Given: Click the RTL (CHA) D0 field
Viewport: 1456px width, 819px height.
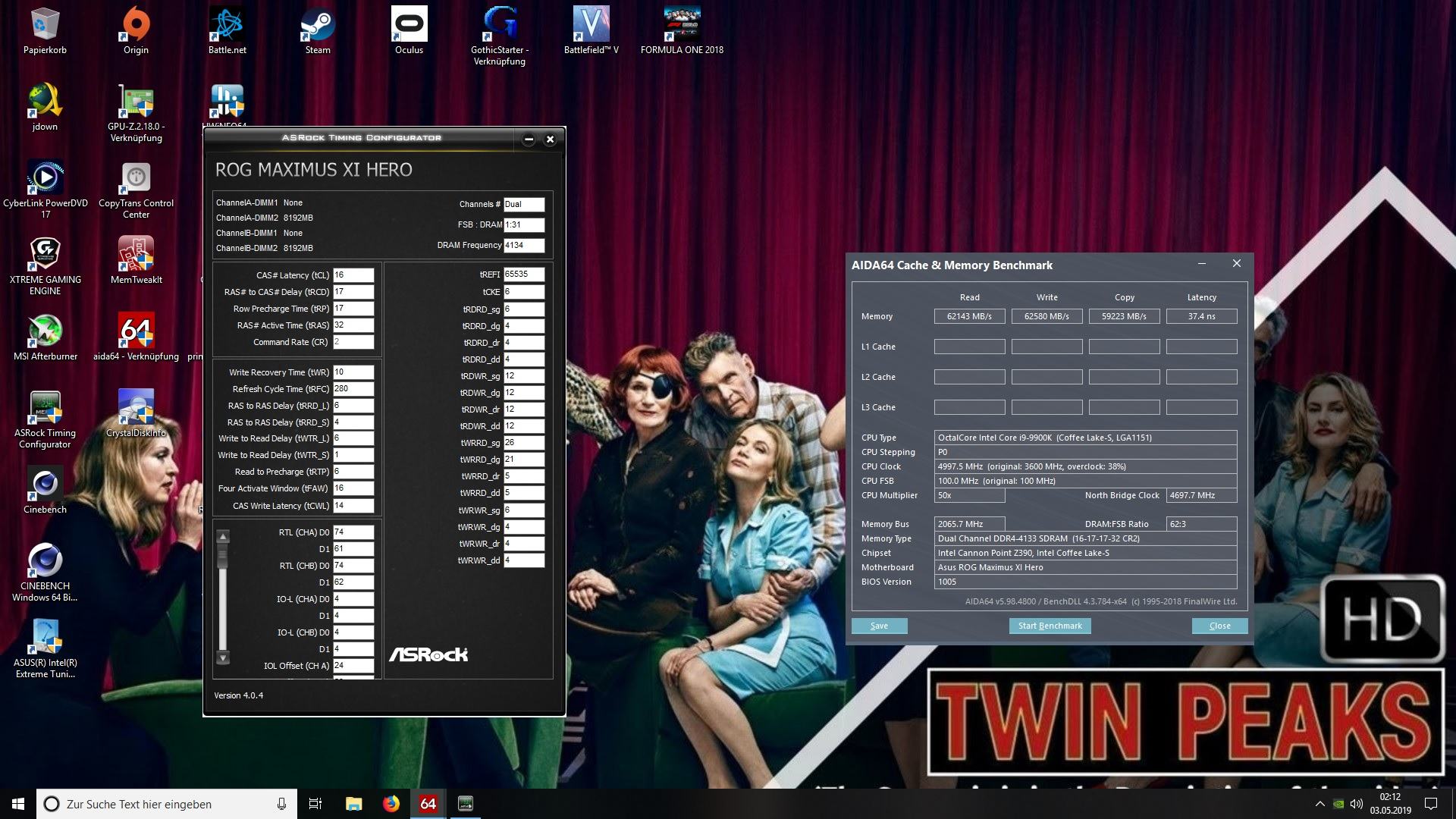Looking at the screenshot, I should [353, 532].
